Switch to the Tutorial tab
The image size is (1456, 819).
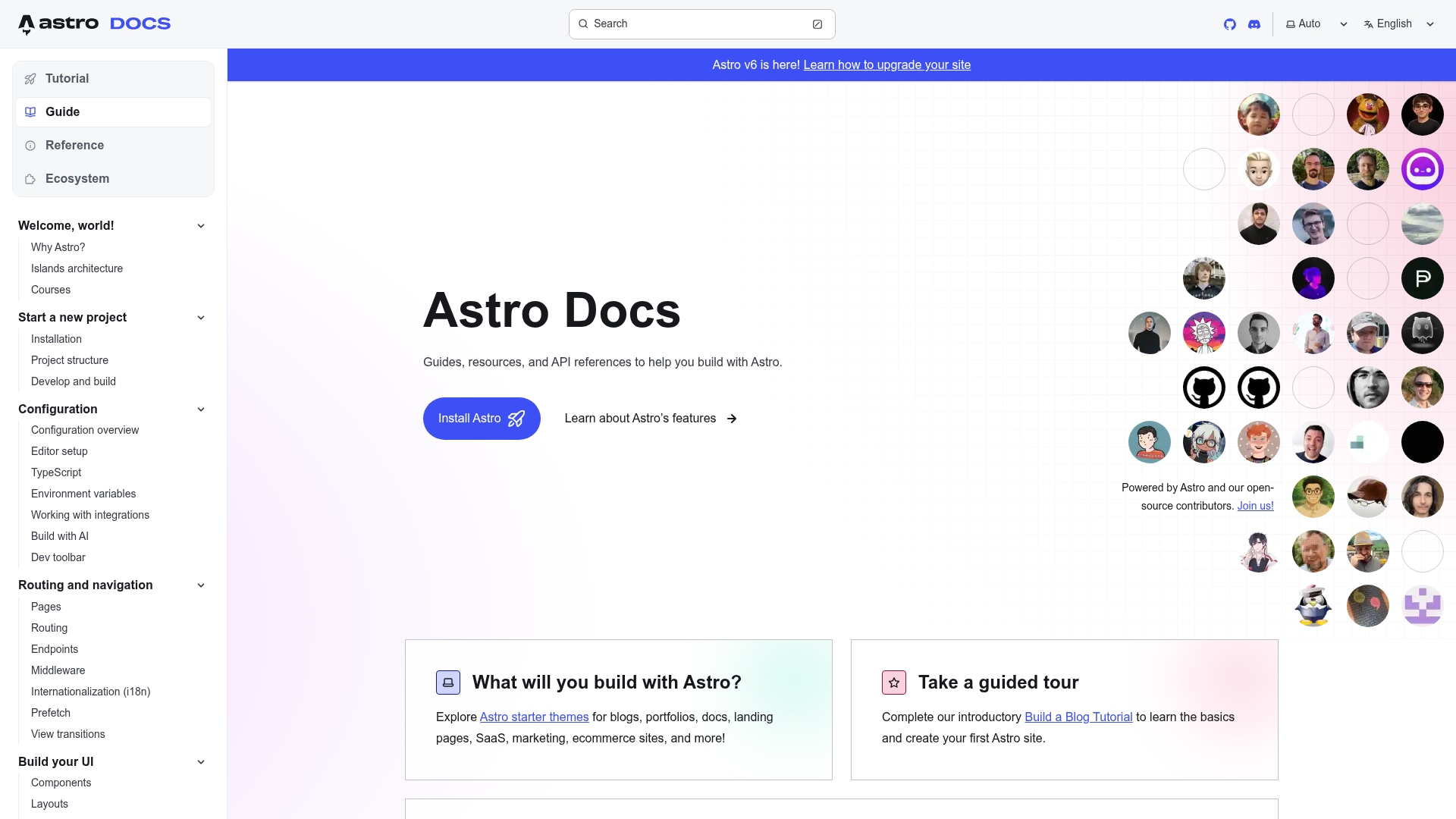click(114, 79)
